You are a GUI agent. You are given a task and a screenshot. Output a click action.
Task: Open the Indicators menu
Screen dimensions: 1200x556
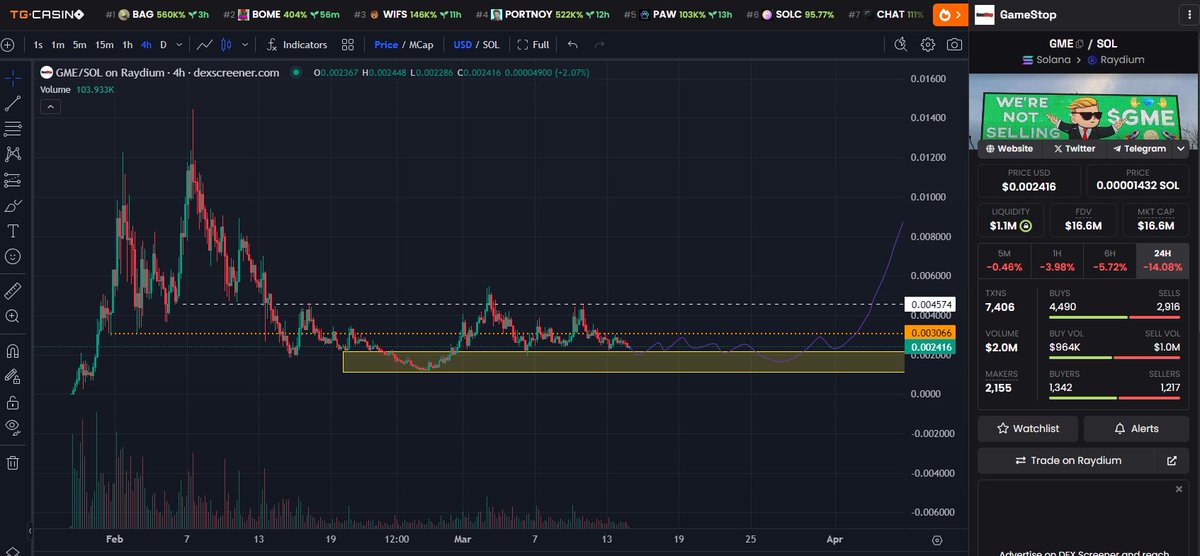tap(297, 45)
